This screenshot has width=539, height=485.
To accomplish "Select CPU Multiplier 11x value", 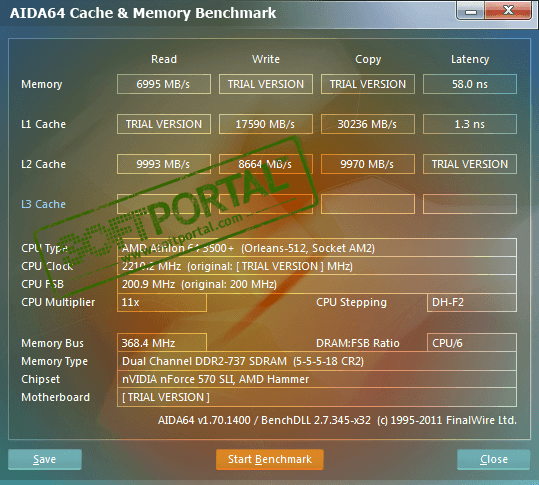I will (162, 302).
